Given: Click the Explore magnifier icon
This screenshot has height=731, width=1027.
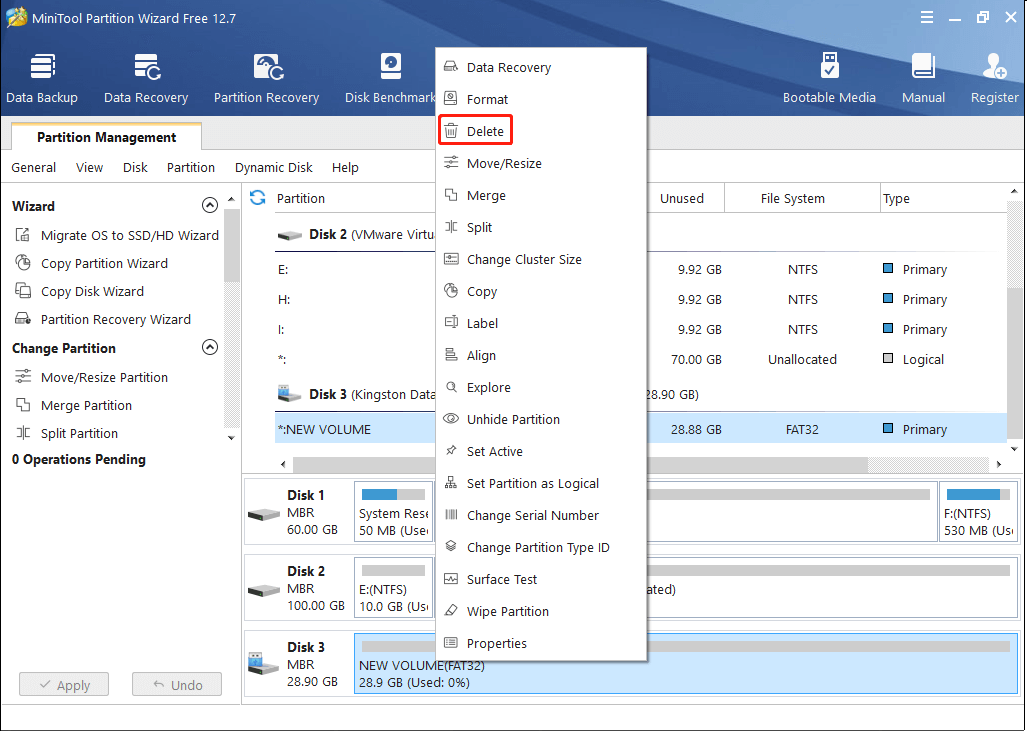Looking at the screenshot, I should (x=451, y=387).
